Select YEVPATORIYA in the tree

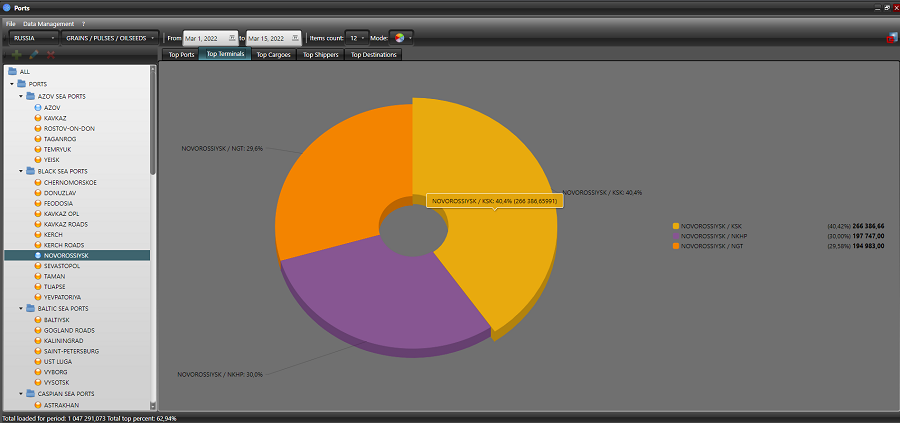coord(62,297)
